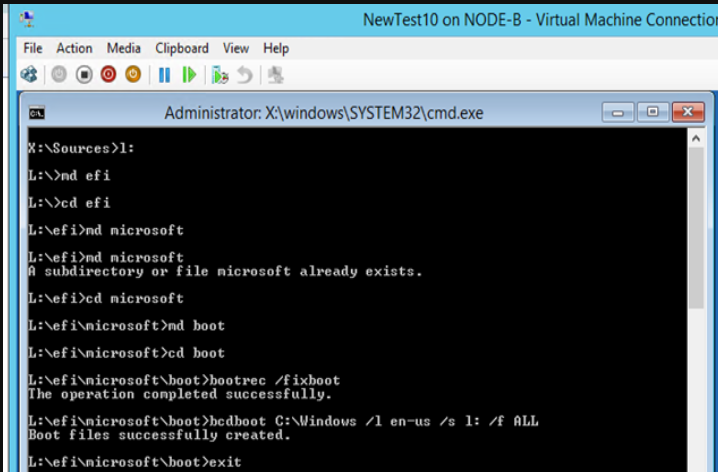Click the cmd vertical scrollbar thumb

tap(696, 228)
